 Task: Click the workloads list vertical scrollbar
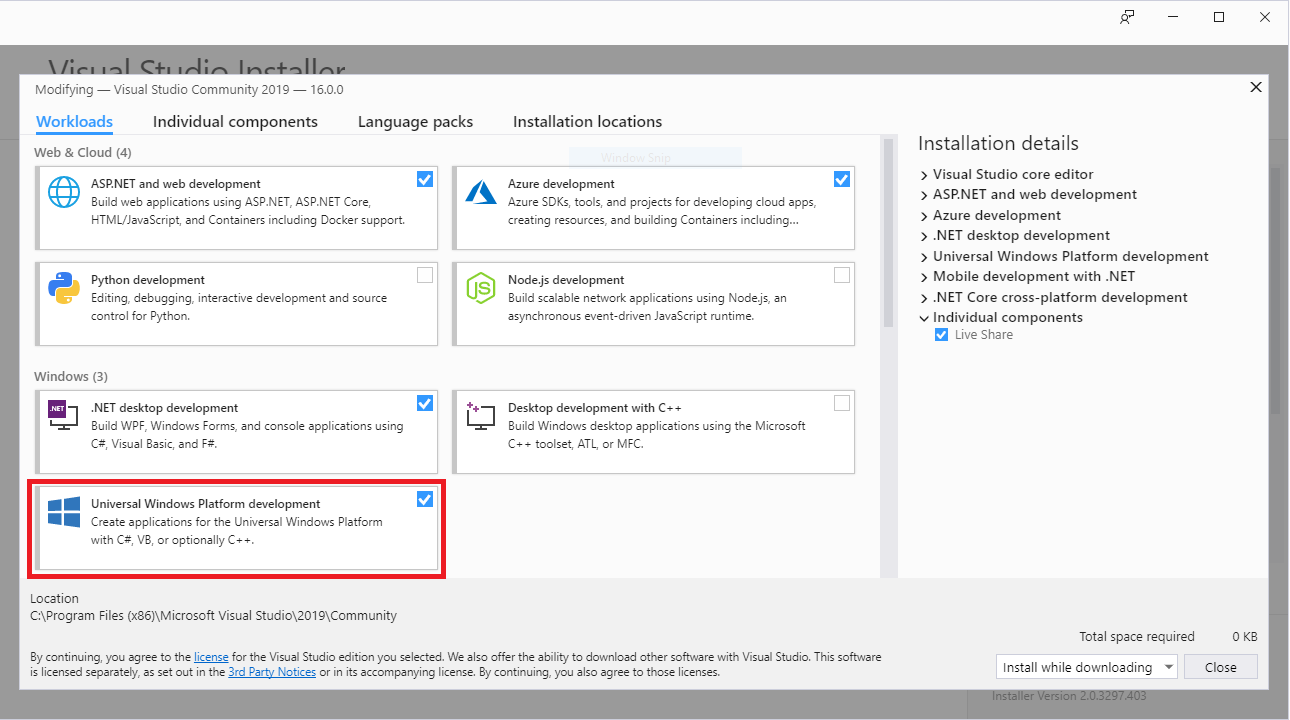point(887,233)
